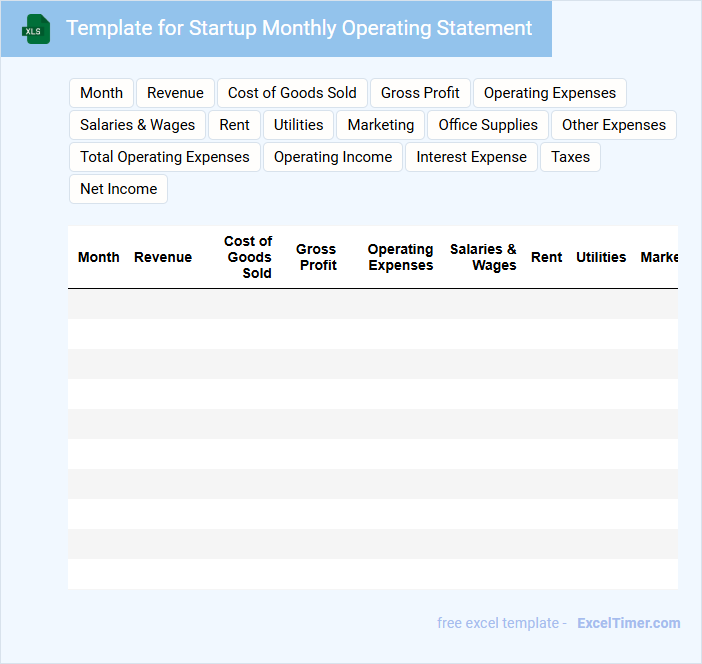The width and height of the screenshot is (702, 664).
Task: Choose the Gross Profit tag
Action: 420,93
